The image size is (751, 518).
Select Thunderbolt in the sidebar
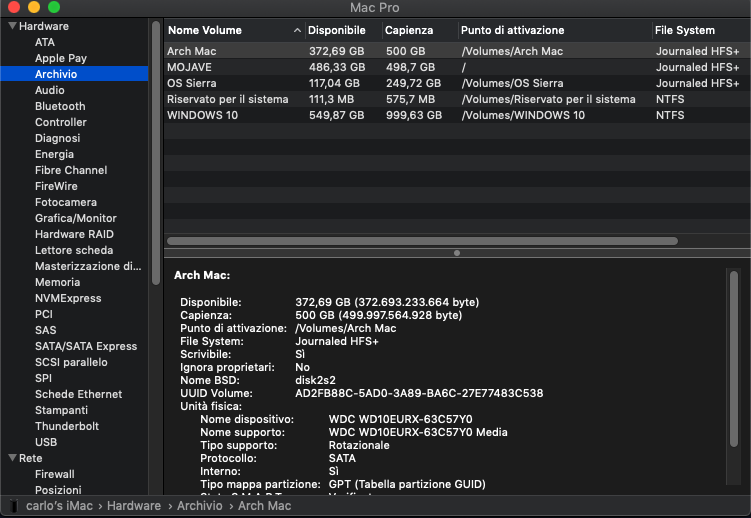tap(67, 426)
